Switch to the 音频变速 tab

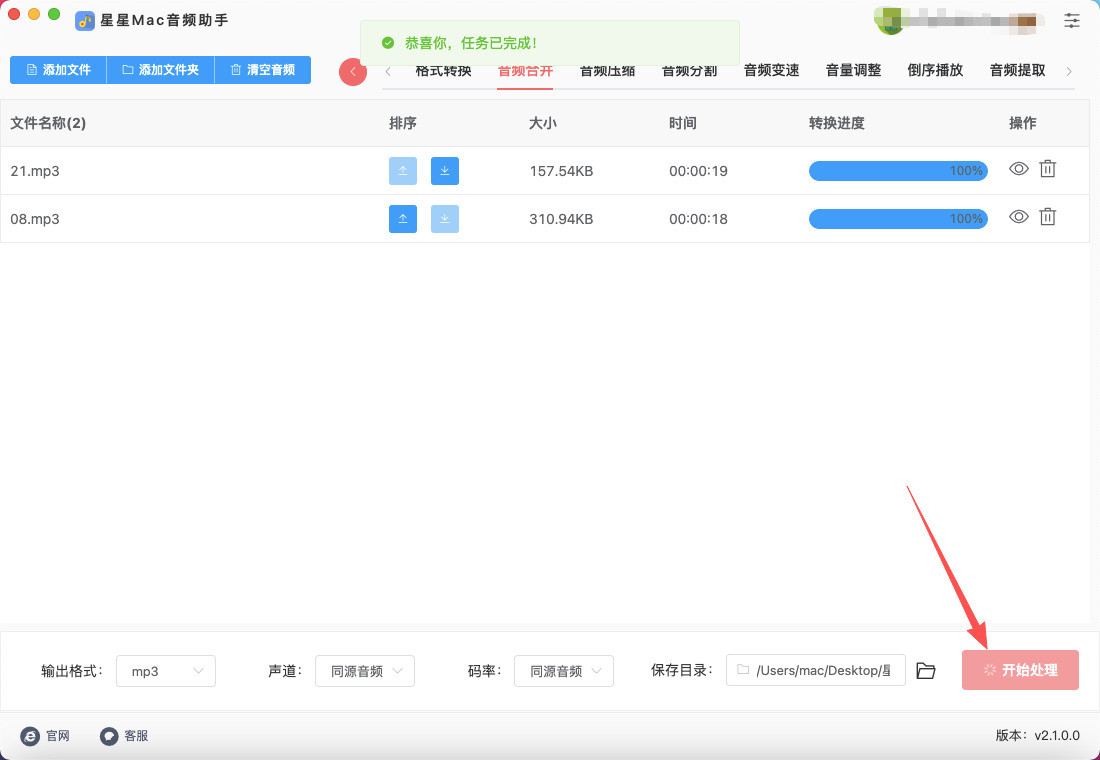point(771,71)
